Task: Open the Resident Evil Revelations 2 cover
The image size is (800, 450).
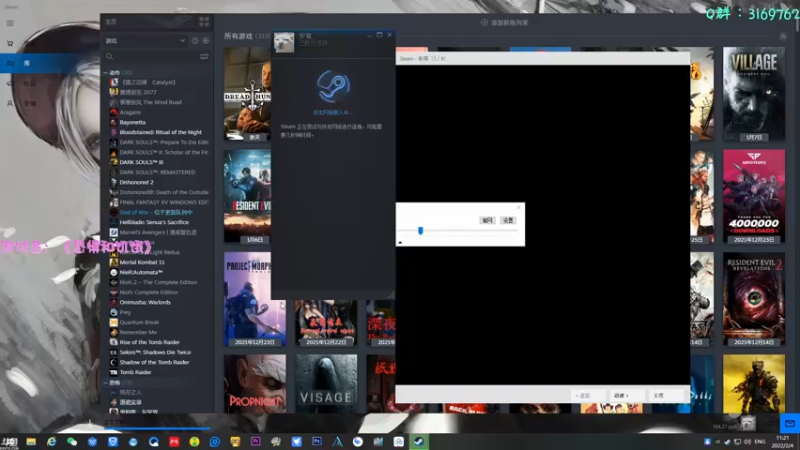Action: tap(754, 299)
